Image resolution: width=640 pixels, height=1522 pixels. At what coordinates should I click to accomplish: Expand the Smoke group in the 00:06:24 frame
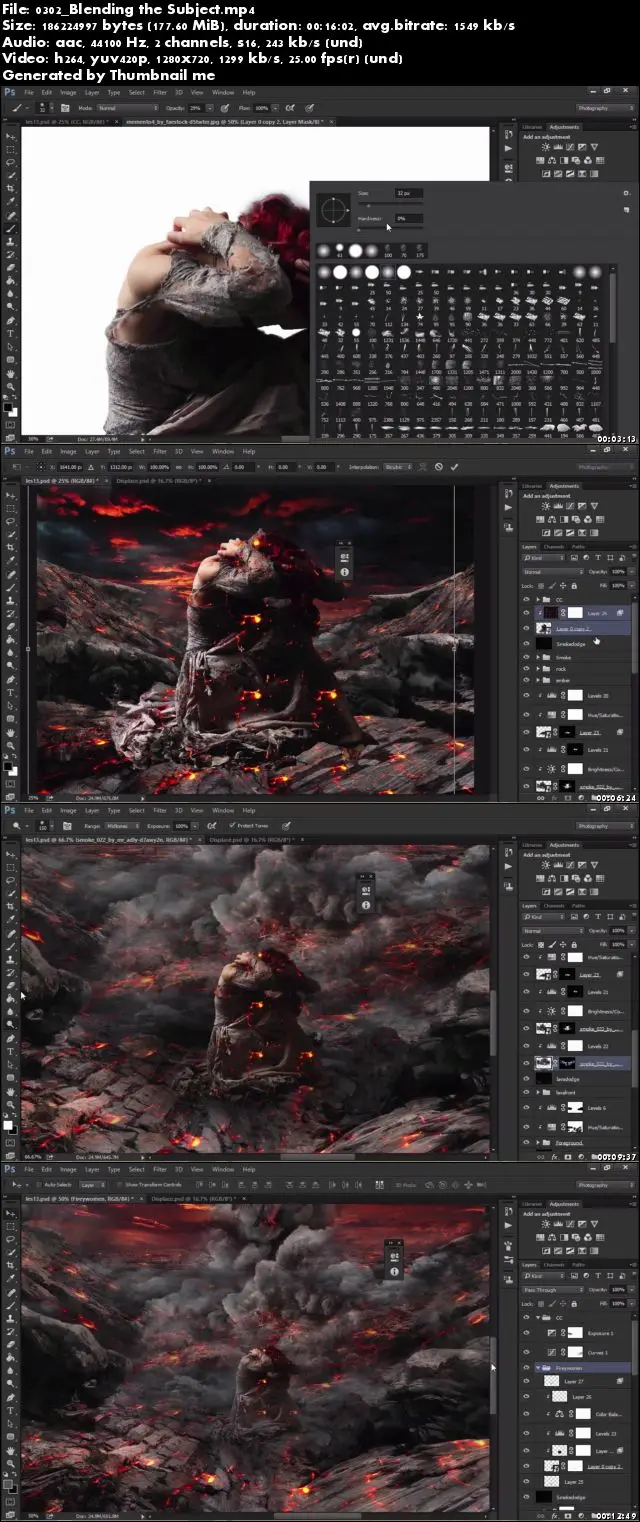pyautogui.click(x=538, y=657)
